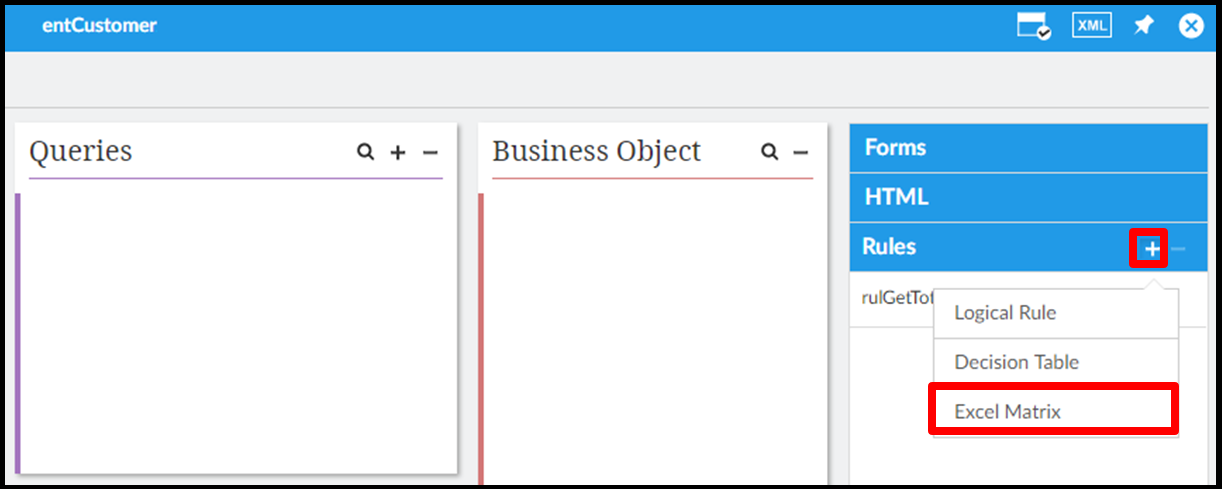Click the validate window icon with checkmark
The height and width of the screenshot is (489, 1222).
click(1033, 26)
